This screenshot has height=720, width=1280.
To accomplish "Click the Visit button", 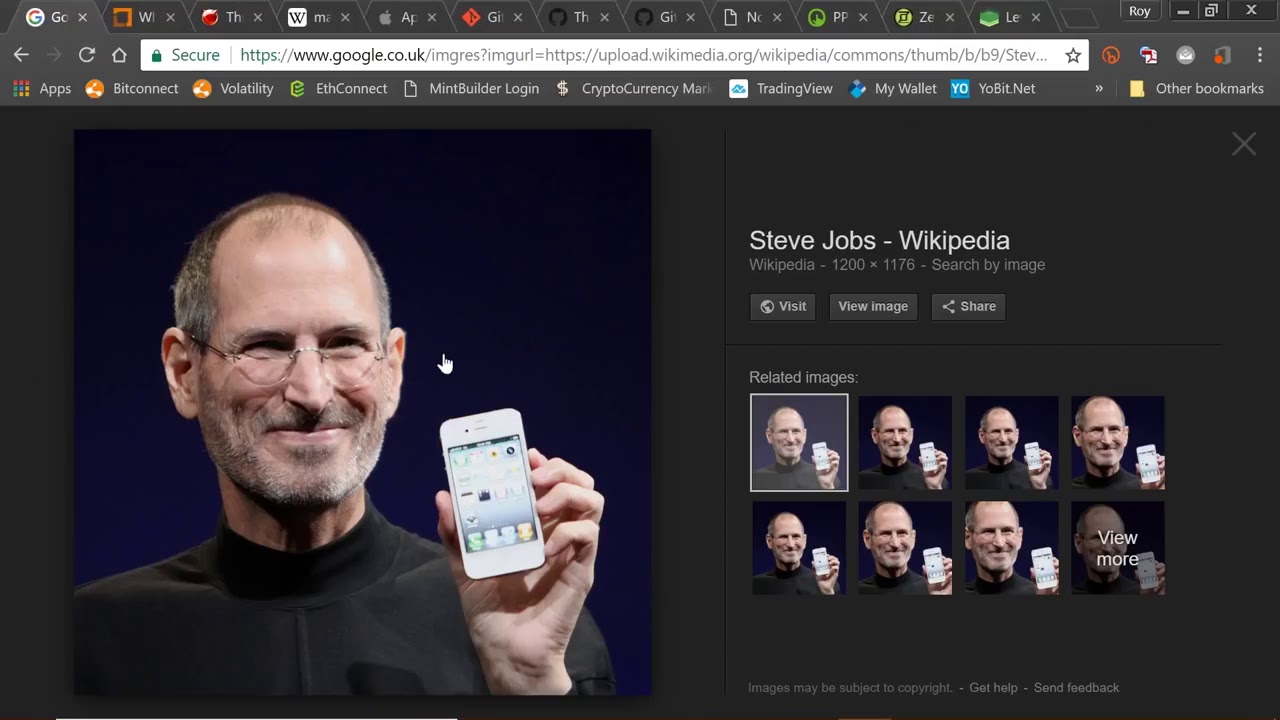I will pos(783,306).
